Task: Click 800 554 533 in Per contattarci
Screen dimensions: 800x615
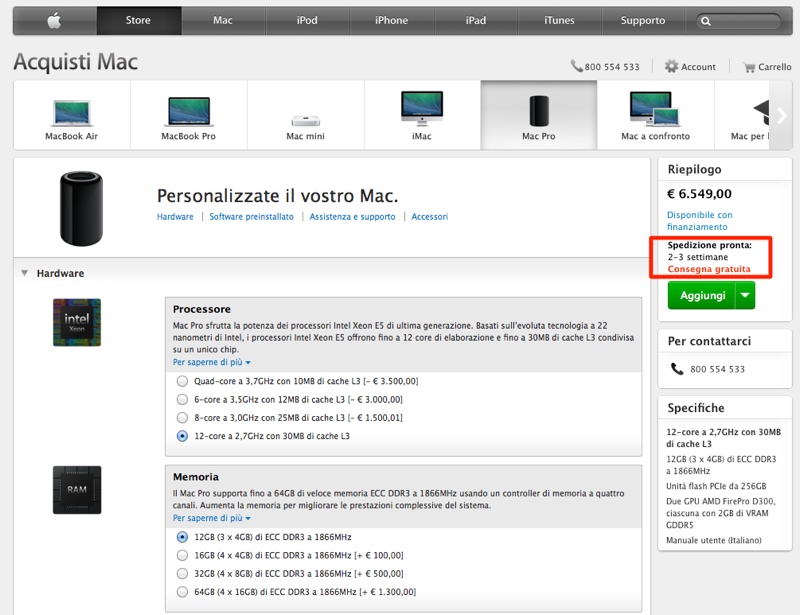Action: [717, 369]
